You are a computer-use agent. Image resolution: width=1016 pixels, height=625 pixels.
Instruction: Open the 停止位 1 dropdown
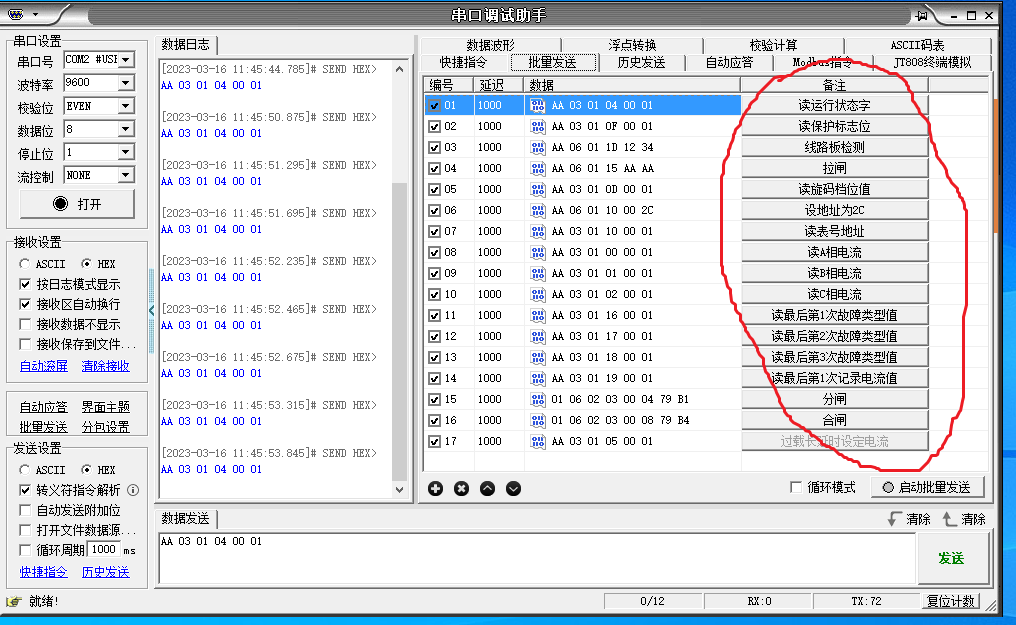point(126,152)
